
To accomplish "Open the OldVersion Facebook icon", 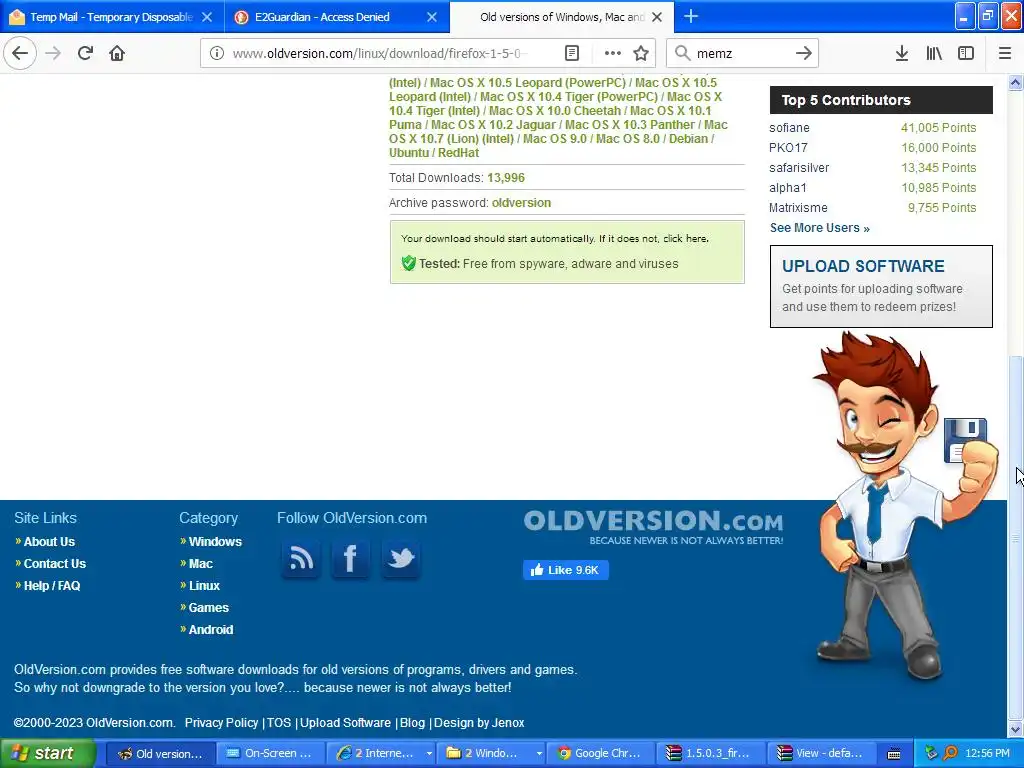I will tap(351, 558).
